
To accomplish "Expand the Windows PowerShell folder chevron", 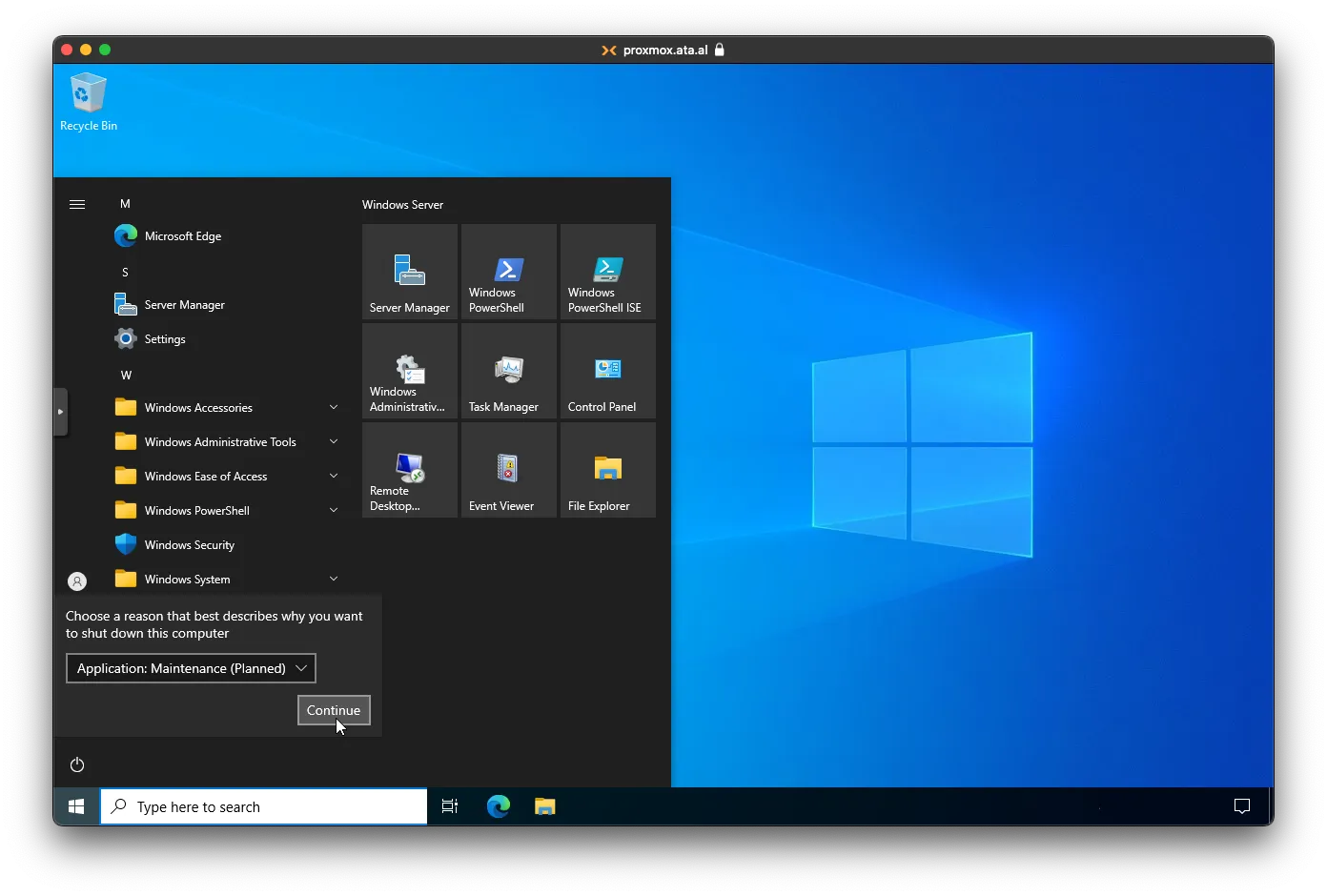I will 334,511.
